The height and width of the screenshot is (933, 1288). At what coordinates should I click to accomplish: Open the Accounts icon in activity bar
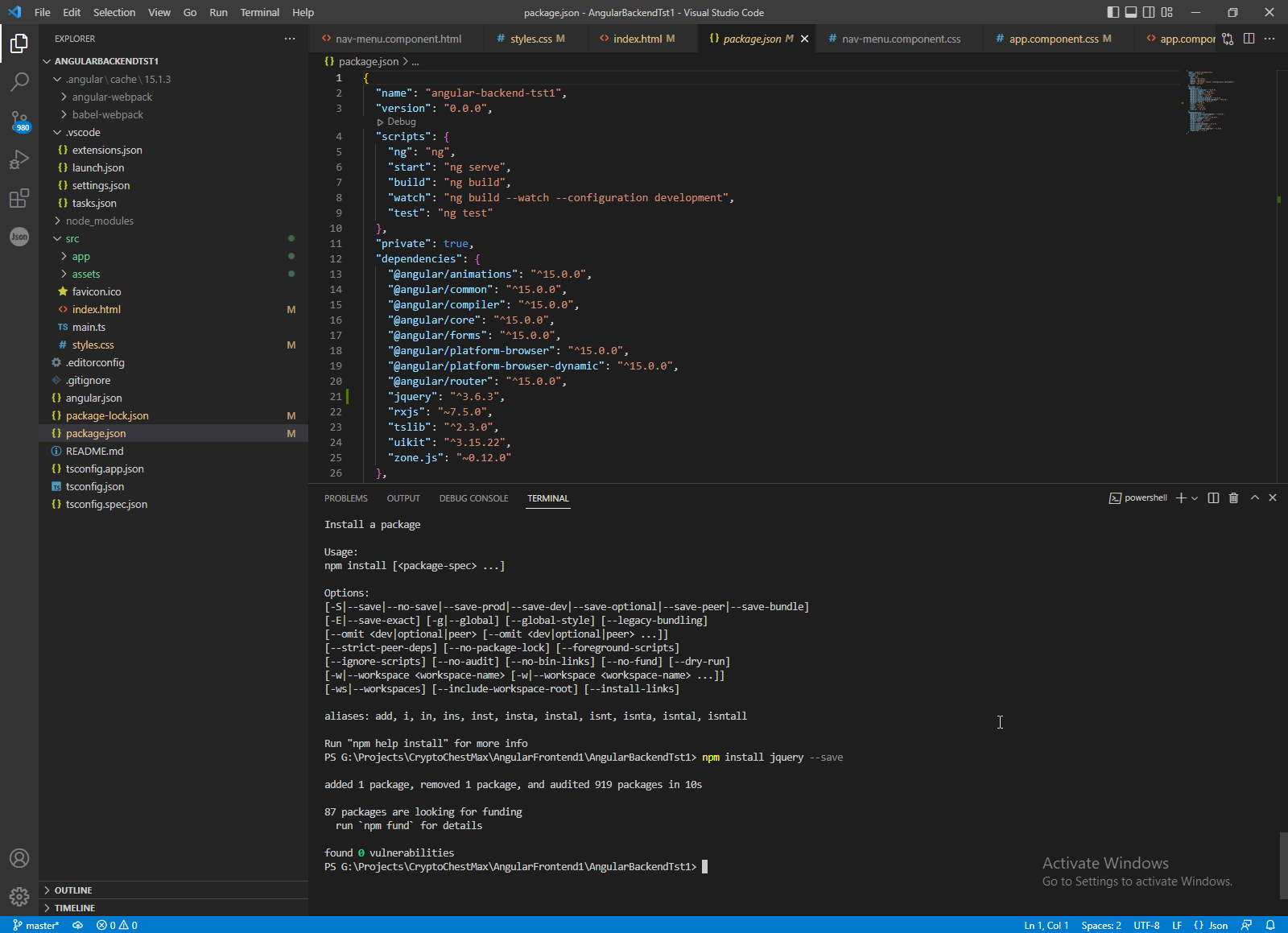click(19, 858)
